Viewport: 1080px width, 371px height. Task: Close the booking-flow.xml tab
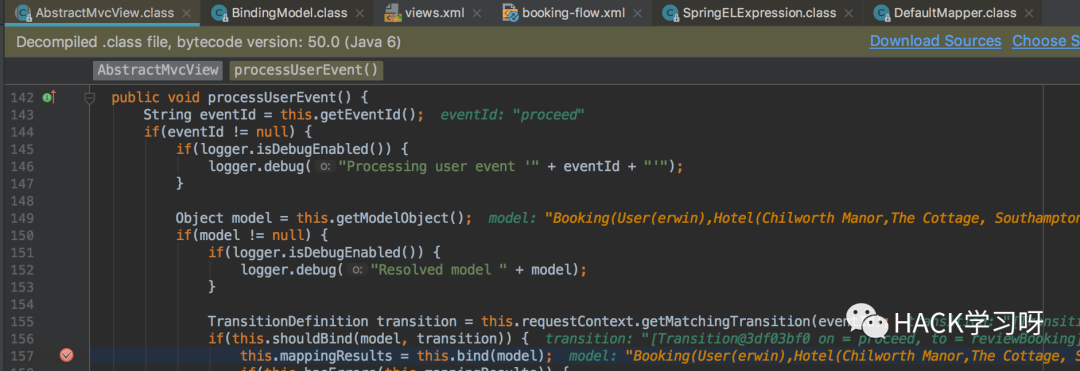point(638,13)
